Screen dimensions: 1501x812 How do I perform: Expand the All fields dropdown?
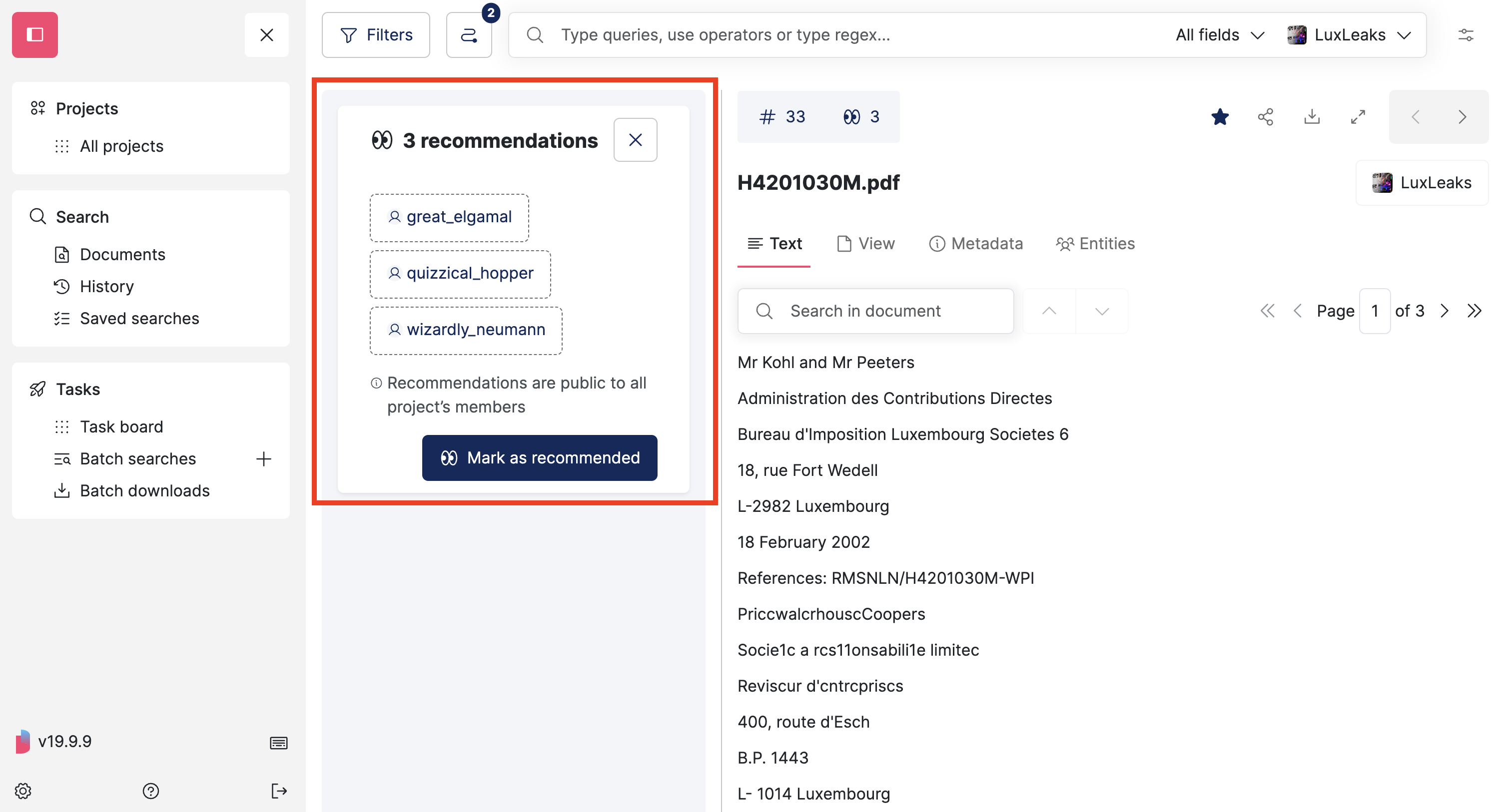tap(1220, 35)
